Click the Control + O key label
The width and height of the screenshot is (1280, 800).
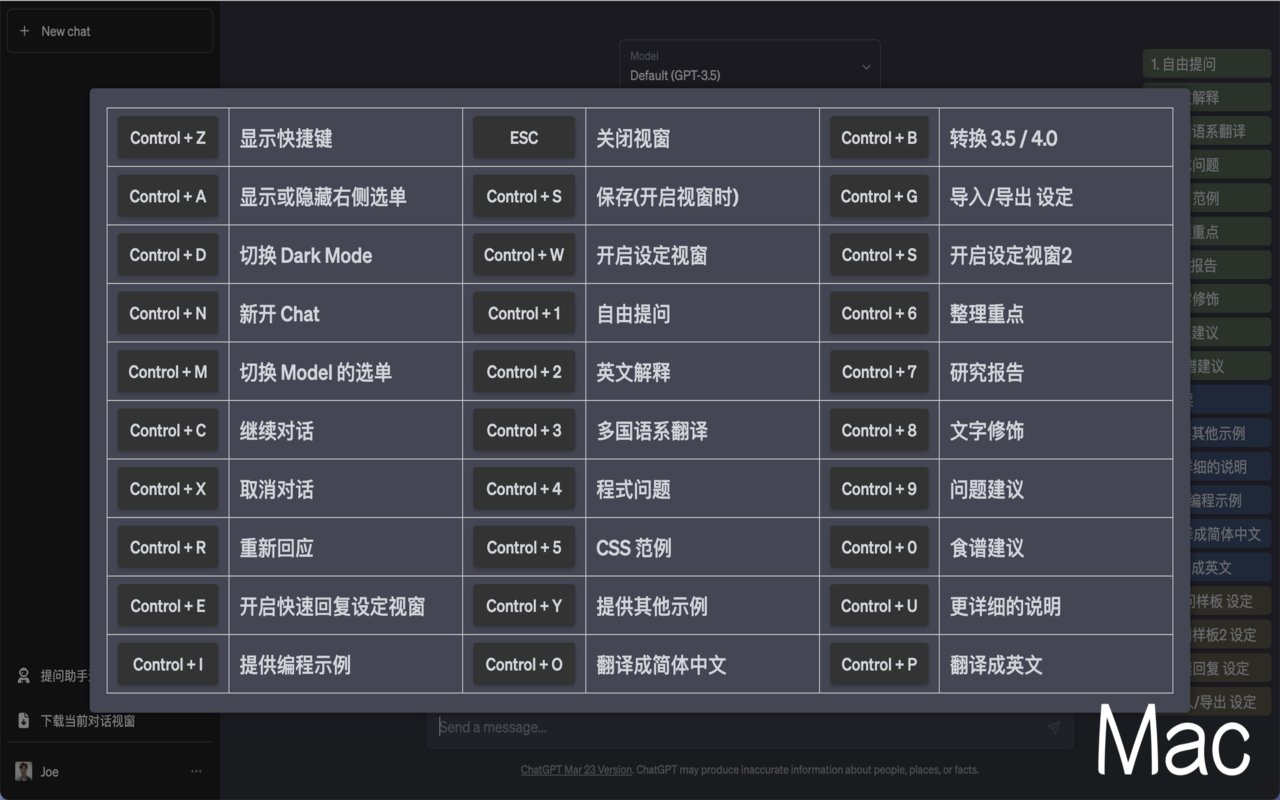[x=524, y=664]
